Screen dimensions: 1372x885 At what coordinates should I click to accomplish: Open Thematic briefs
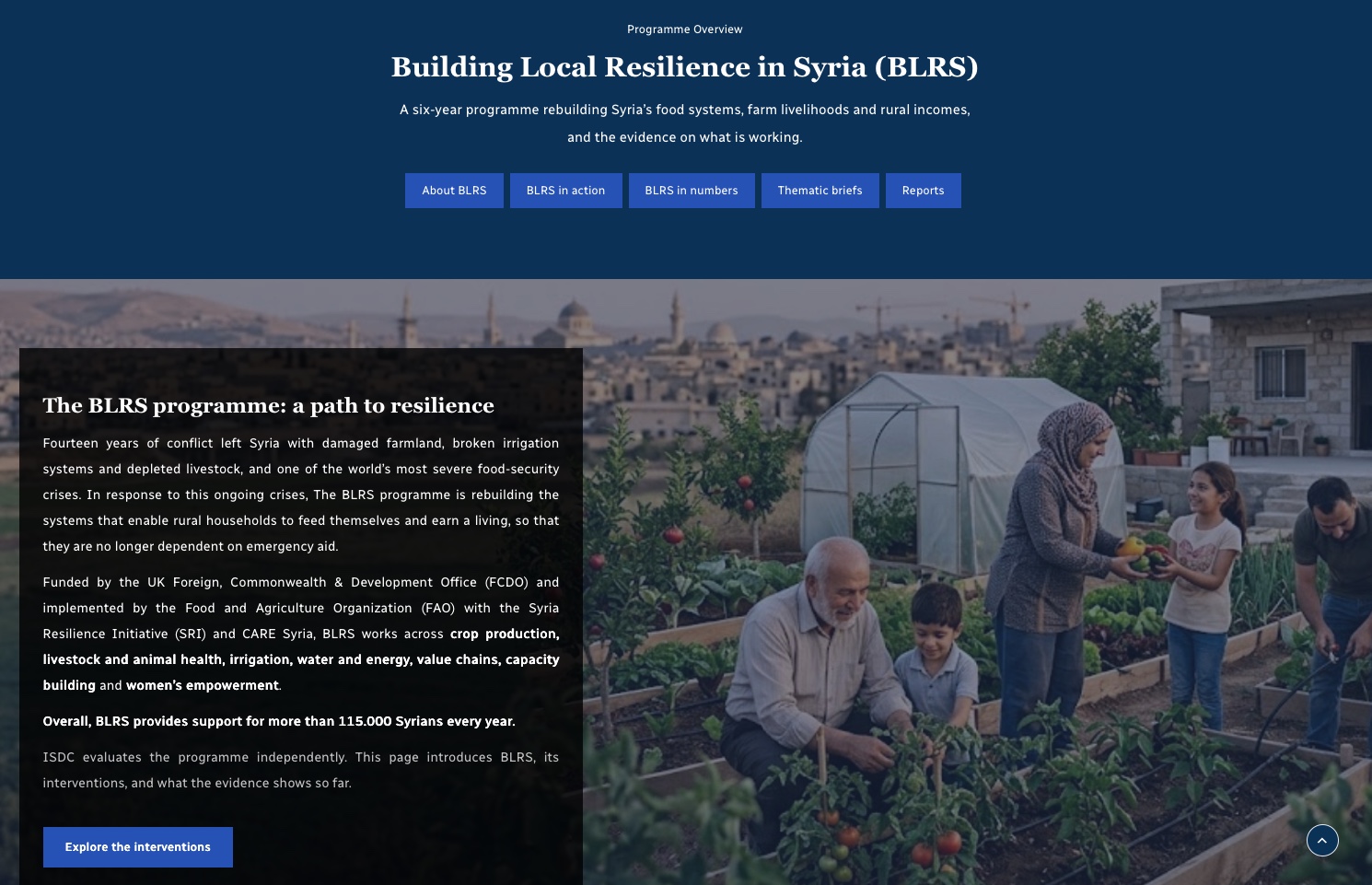820,191
